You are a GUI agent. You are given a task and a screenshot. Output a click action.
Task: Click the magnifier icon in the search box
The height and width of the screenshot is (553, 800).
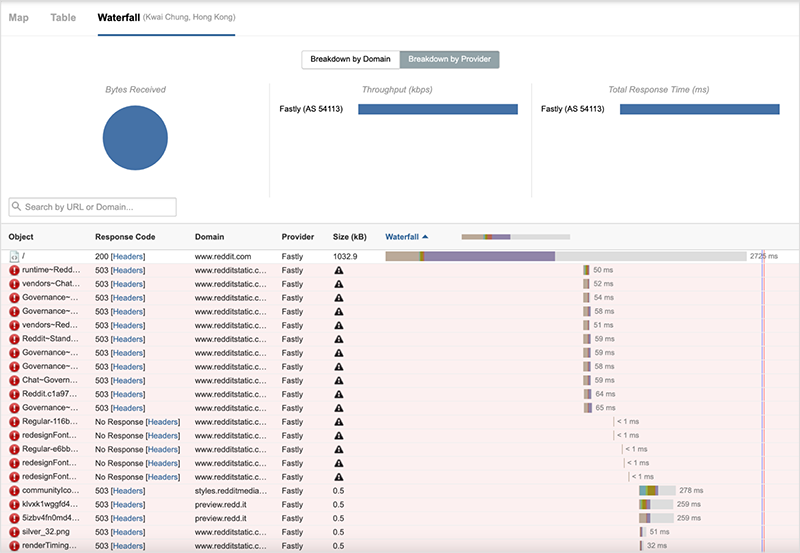tap(18, 207)
